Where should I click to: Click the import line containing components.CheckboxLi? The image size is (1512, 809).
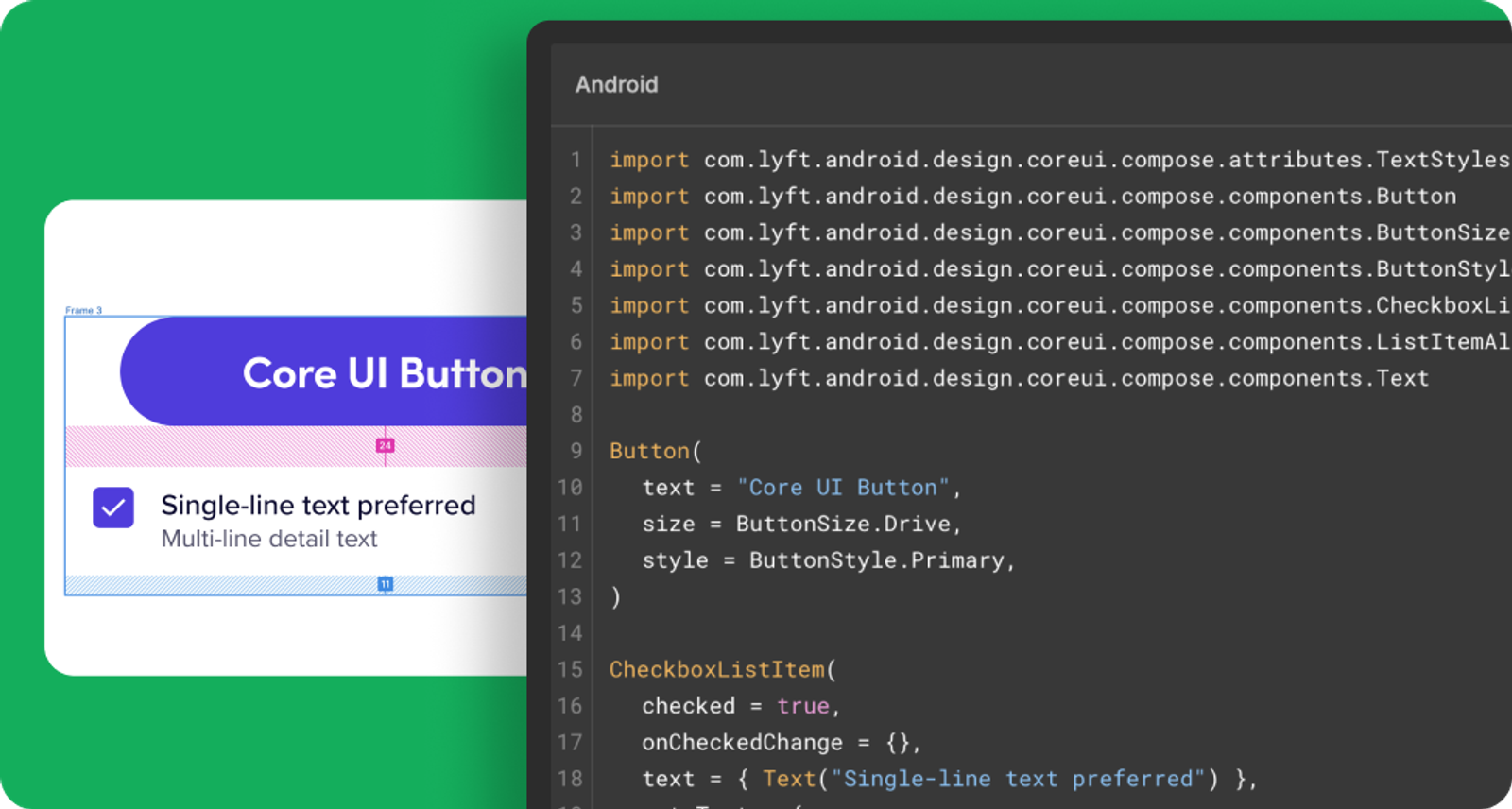1059,305
